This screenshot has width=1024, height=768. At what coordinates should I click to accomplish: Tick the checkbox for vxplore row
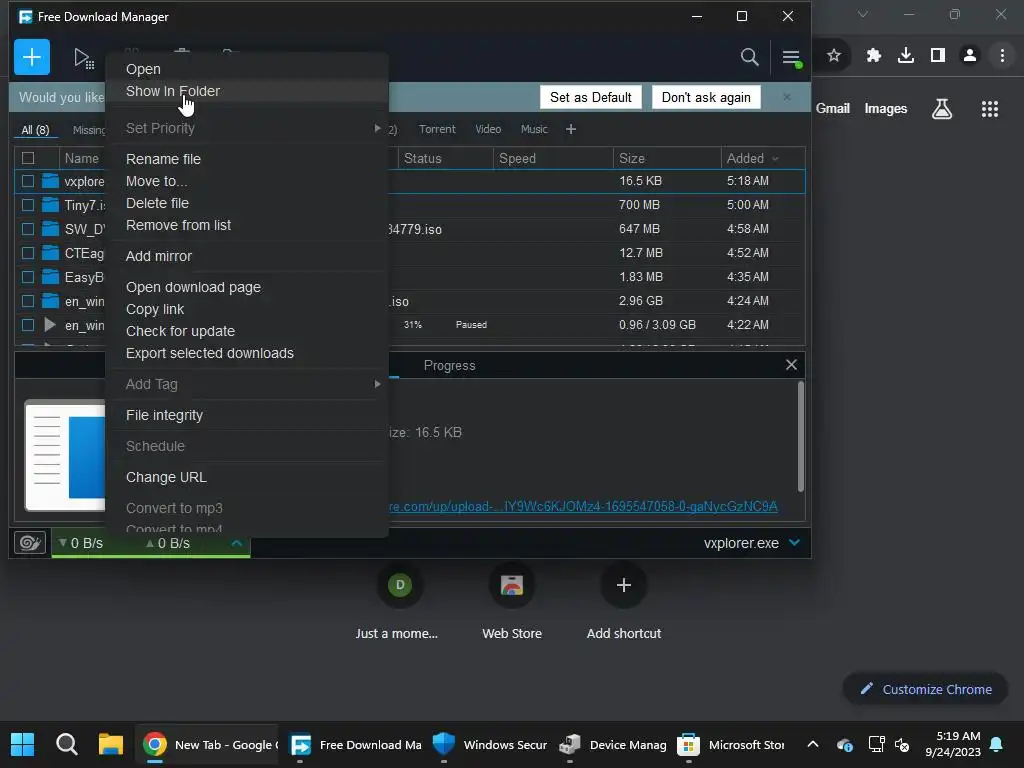[x=28, y=181]
